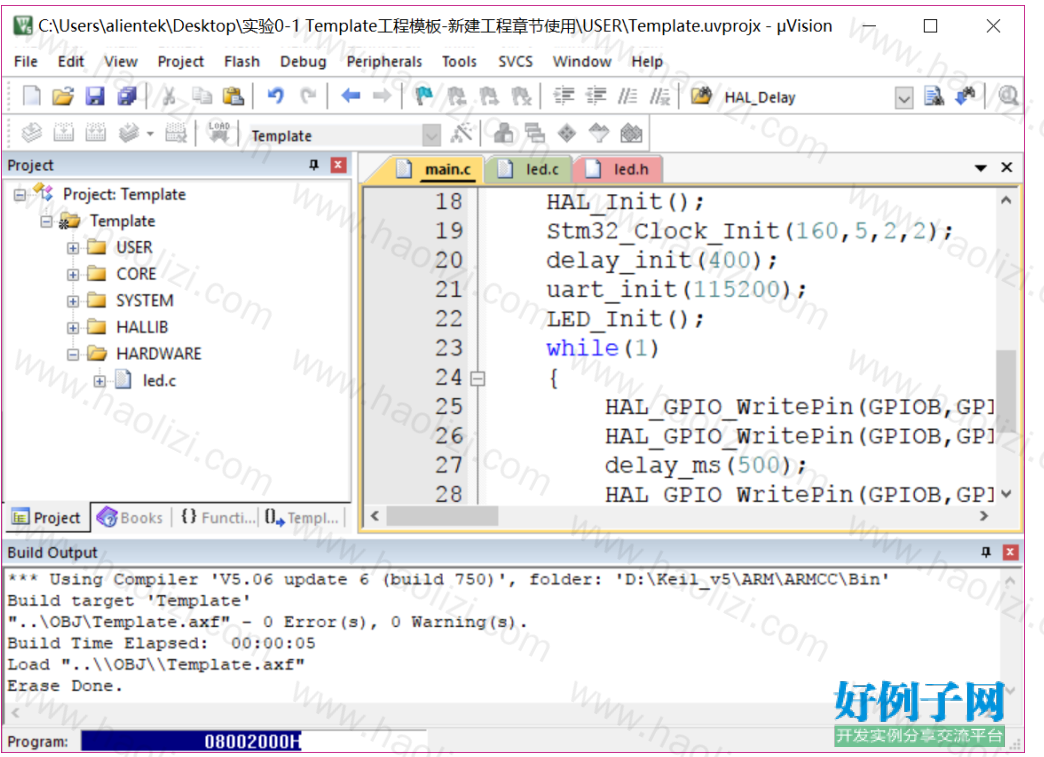This screenshot has width=1044, height=757.
Task: Create a new file with toolbar icon
Action: coord(31,96)
